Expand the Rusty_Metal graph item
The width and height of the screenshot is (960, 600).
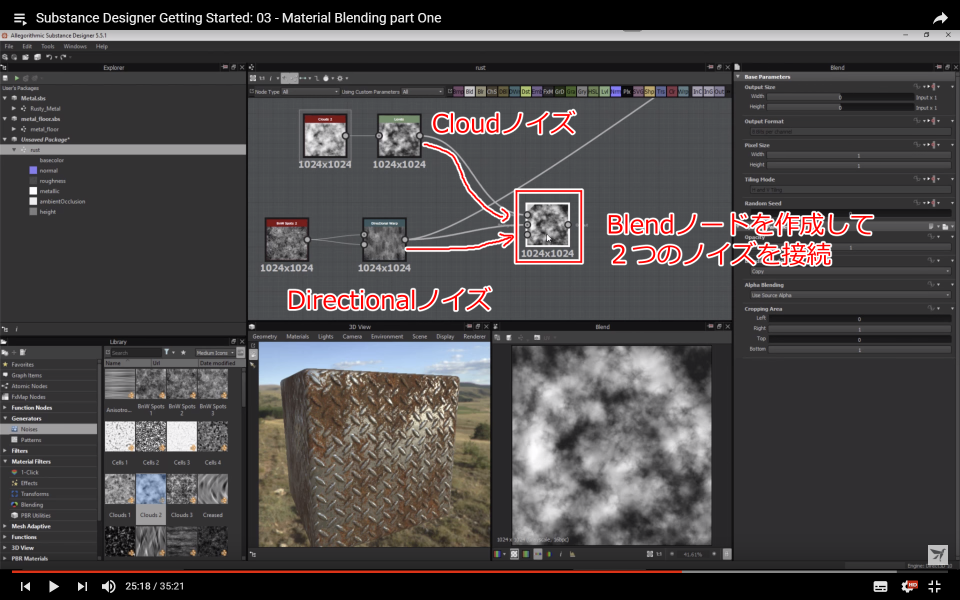(x=13, y=108)
